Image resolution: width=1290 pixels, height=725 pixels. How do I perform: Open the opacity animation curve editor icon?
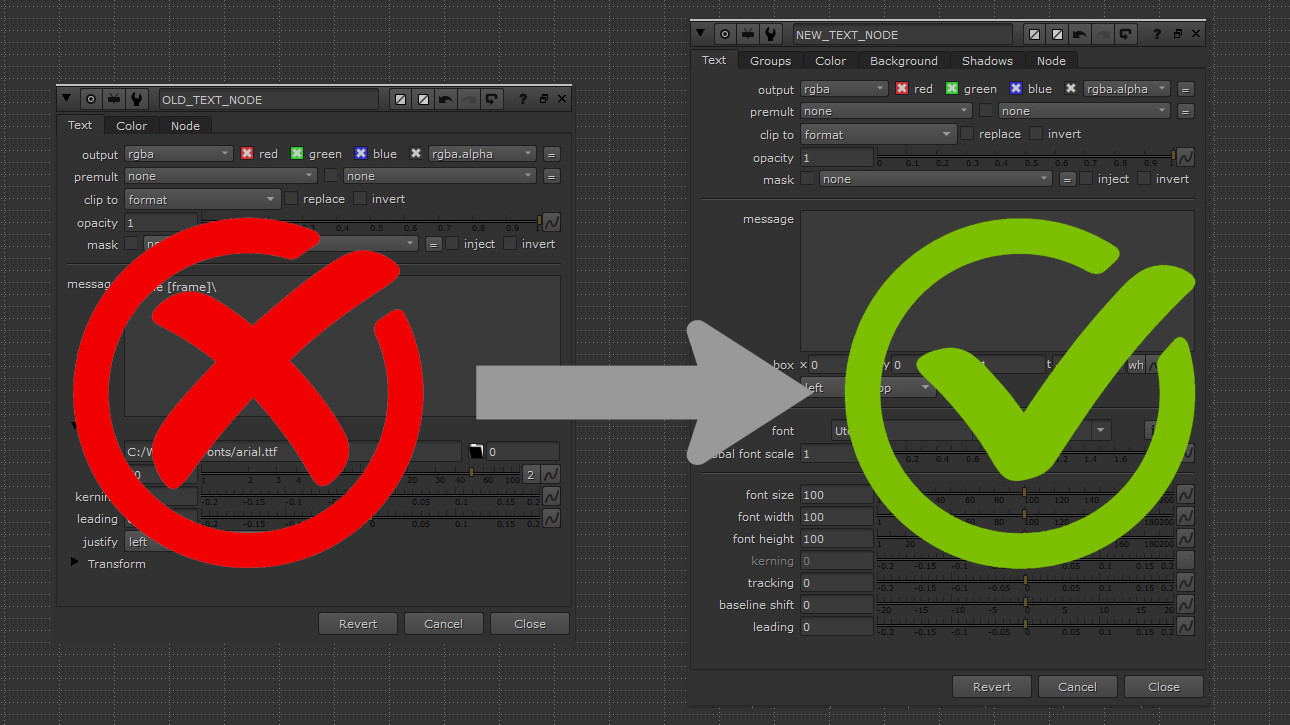coord(1185,156)
